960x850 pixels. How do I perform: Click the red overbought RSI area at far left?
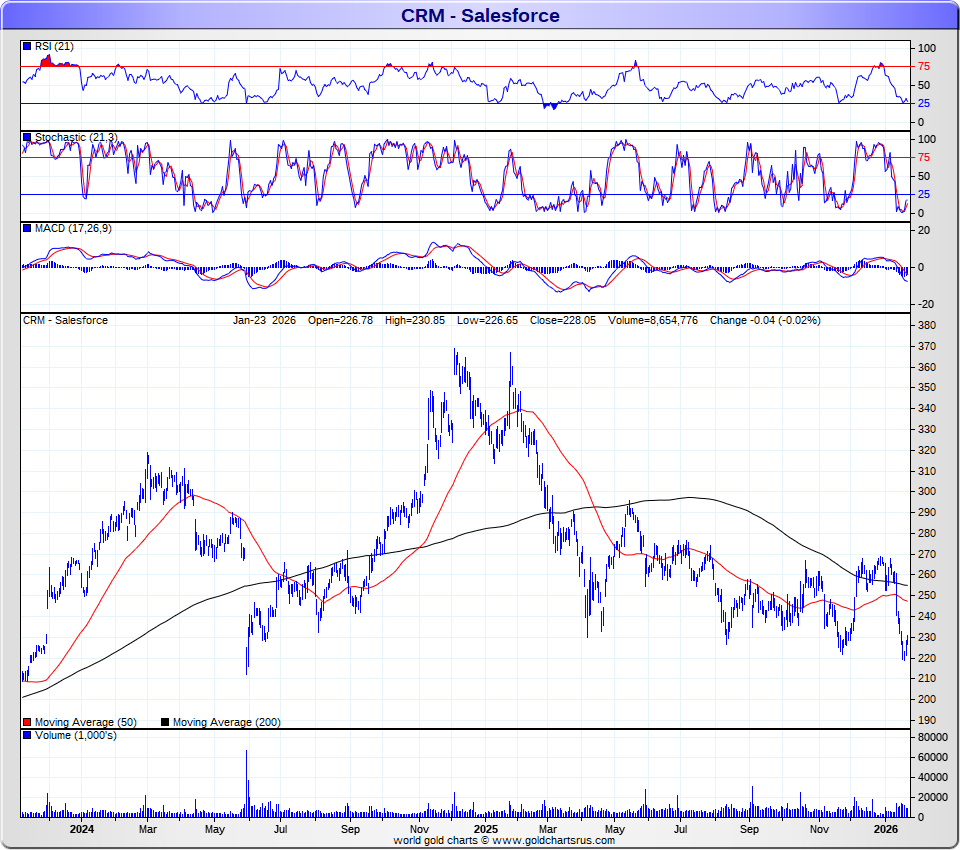coord(48,61)
